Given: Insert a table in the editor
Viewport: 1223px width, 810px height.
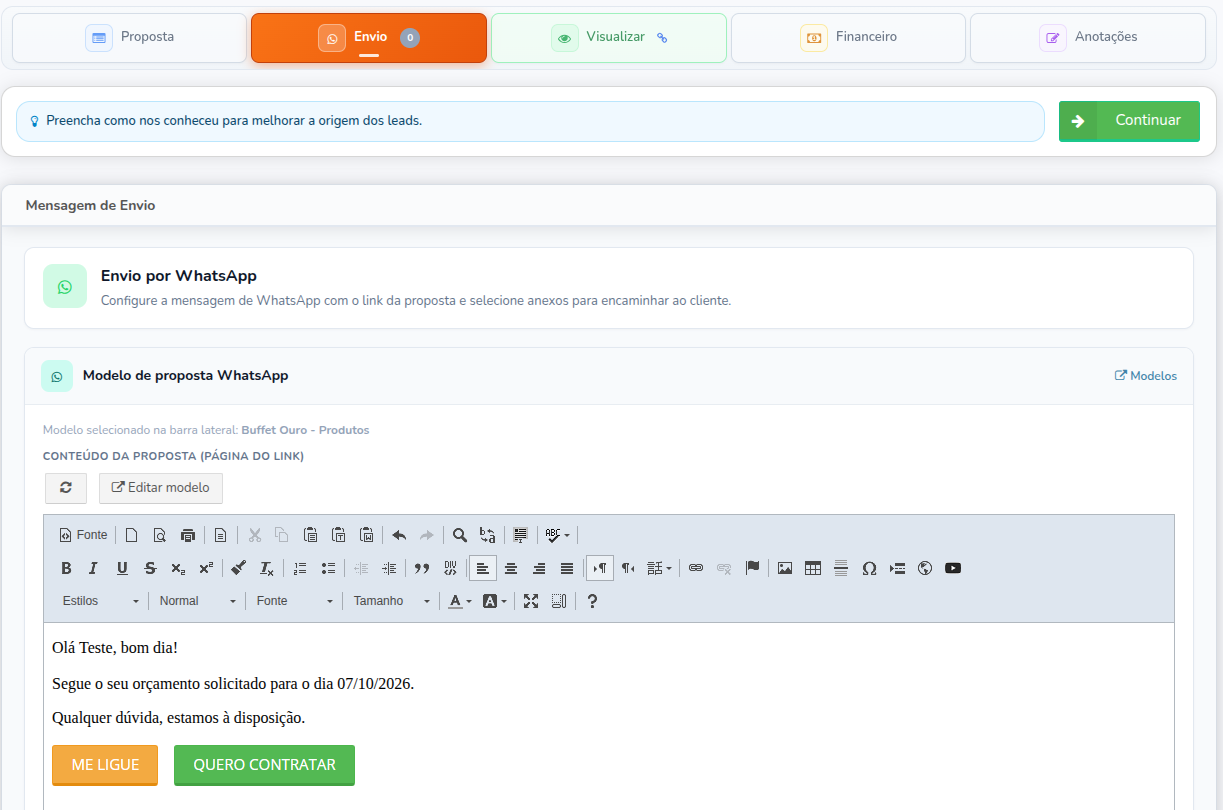Looking at the screenshot, I should pyautogui.click(x=813, y=568).
